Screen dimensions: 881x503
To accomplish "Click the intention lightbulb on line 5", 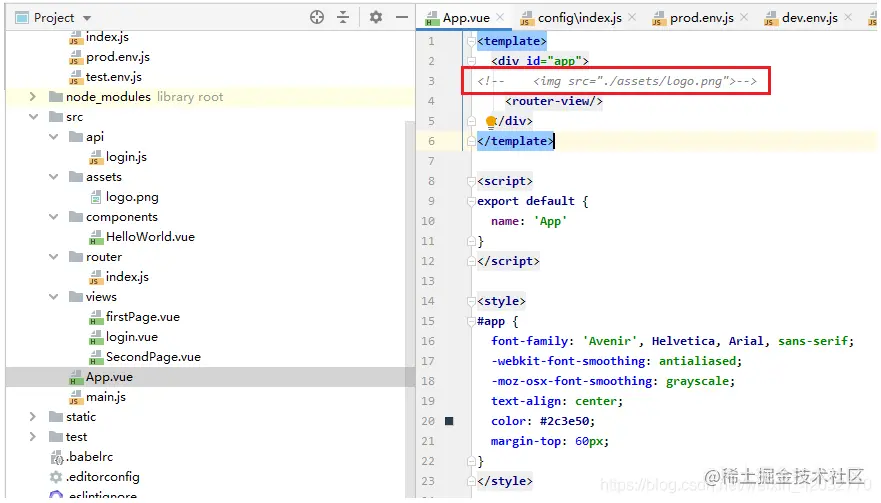I will pos(491,121).
